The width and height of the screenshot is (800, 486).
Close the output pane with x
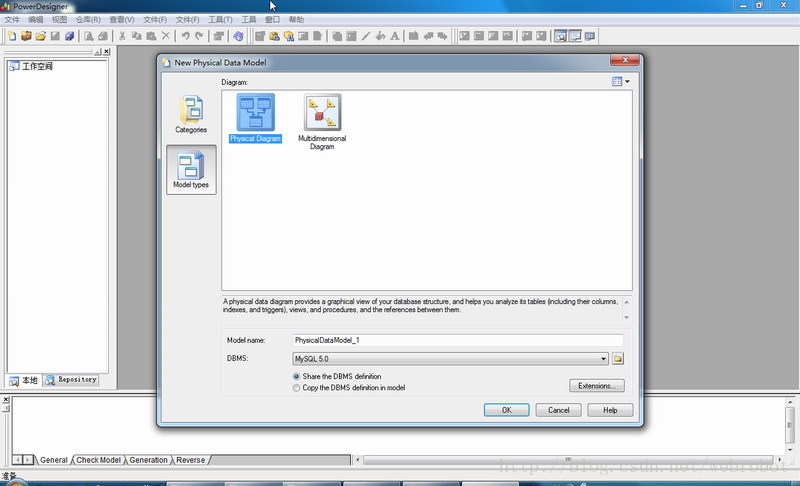6,399
